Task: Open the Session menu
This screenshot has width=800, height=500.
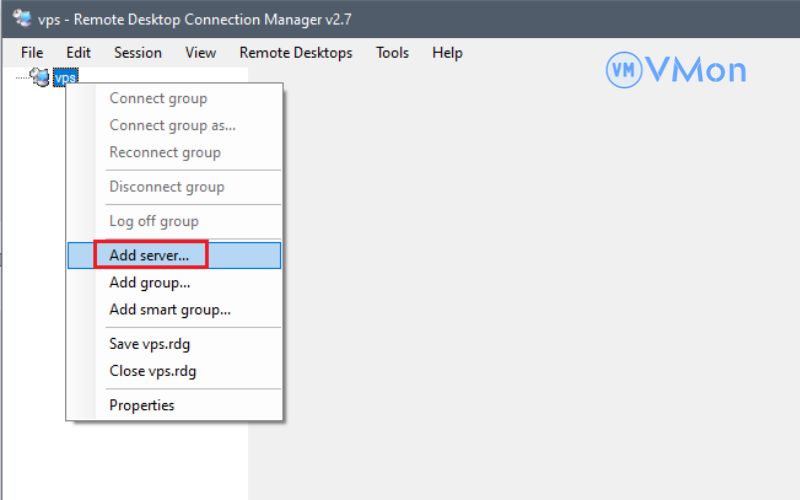Action: click(x=138, y=53)
